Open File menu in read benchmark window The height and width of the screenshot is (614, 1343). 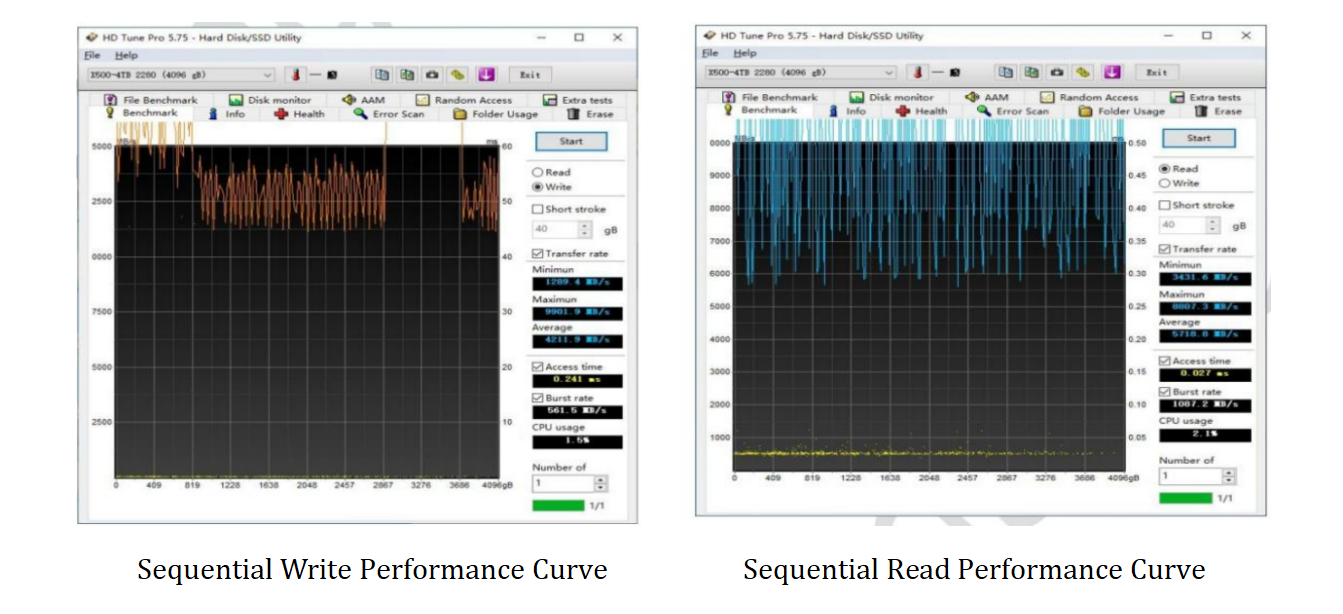coord(710,53)
